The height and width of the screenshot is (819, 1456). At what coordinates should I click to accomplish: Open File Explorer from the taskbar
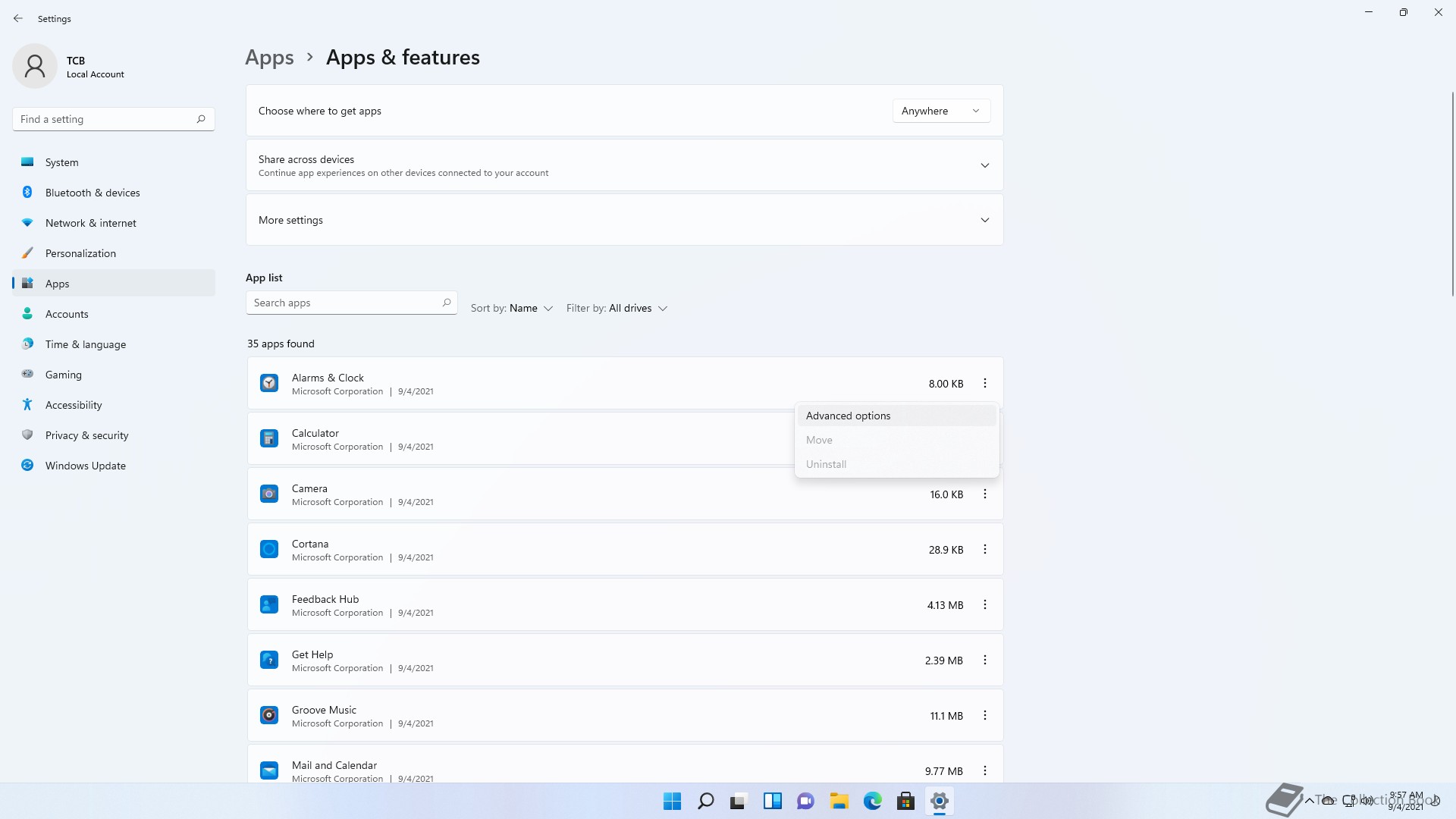click(x=839, y=802)
